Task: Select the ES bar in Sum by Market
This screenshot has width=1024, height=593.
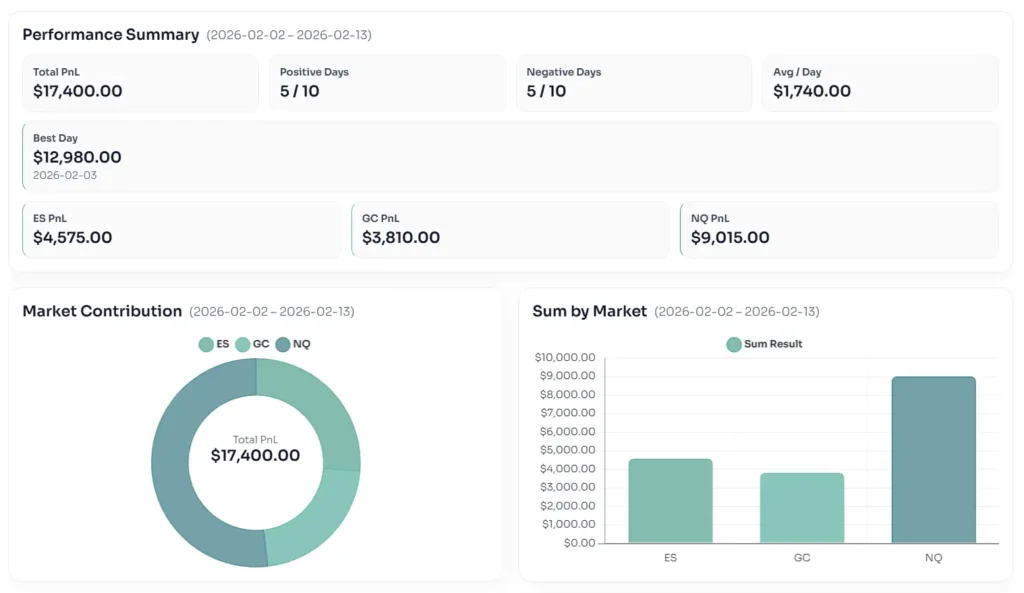Action: (670, 501)
